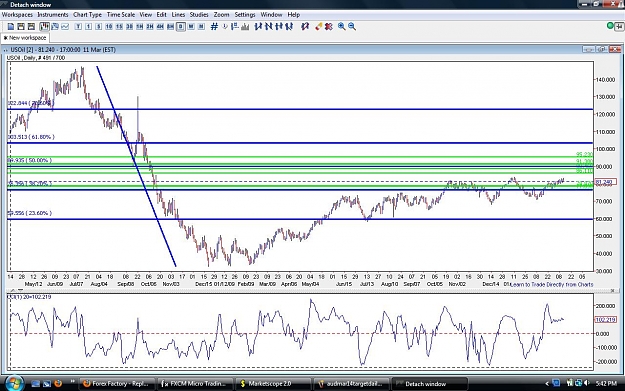The image size is (625, 391).
Task: Select the New workspace tab
Action: pyautogui.click(x=25, y=38)
